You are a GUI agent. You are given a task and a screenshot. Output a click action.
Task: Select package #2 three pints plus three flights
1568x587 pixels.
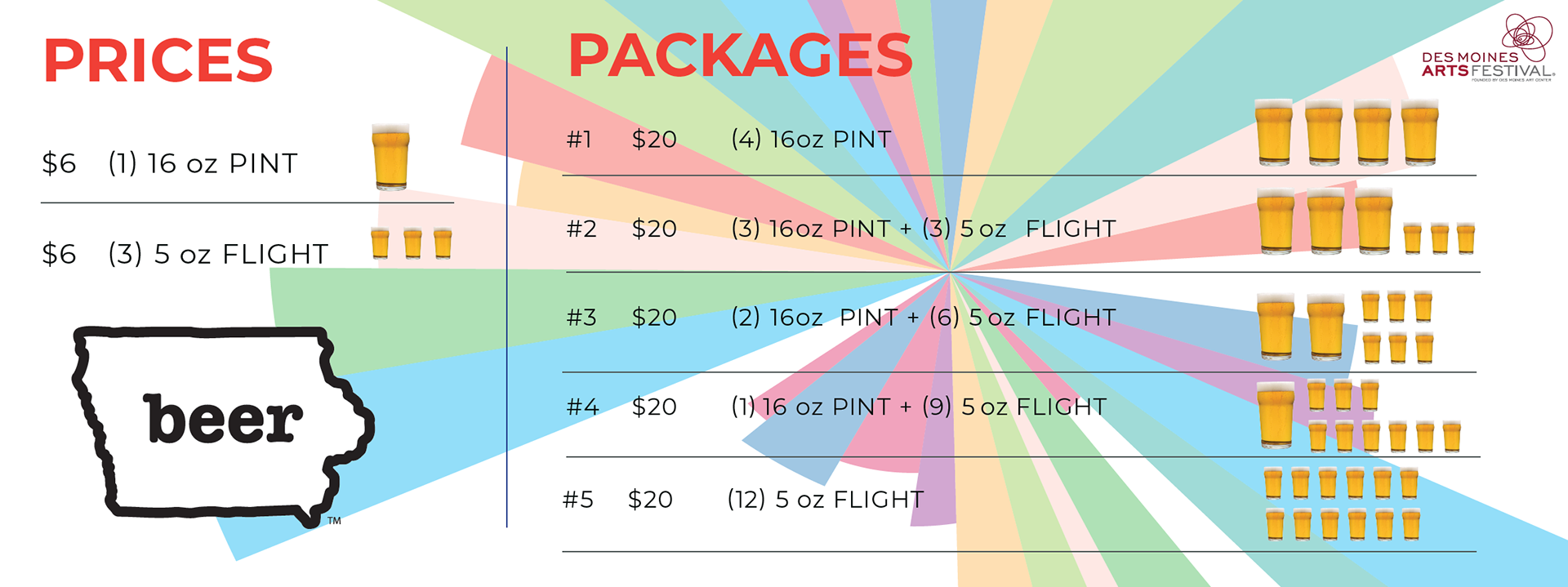(841, 229)
